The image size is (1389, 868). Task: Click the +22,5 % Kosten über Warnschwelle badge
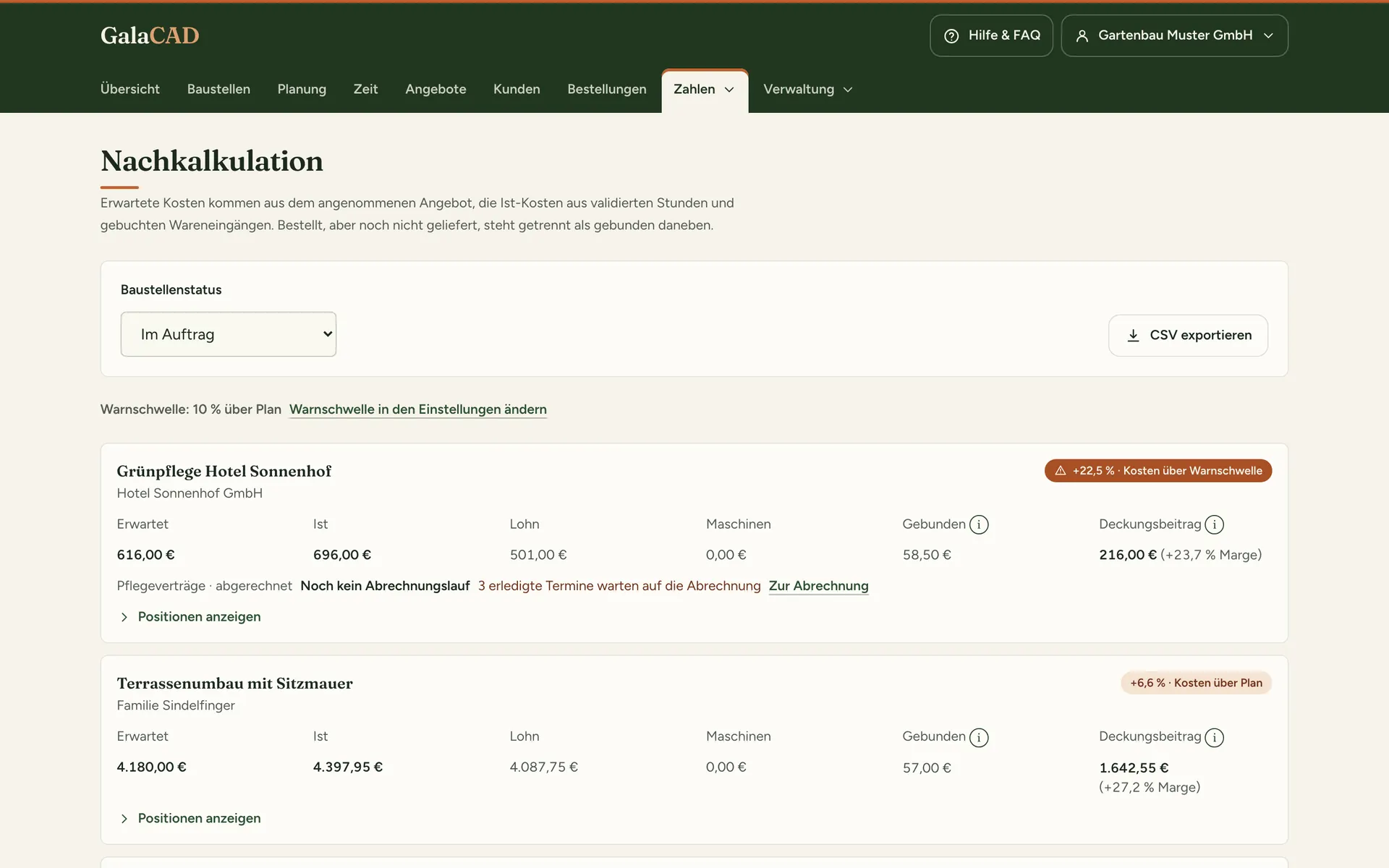pyautogui.click(x=1158, y=471)
